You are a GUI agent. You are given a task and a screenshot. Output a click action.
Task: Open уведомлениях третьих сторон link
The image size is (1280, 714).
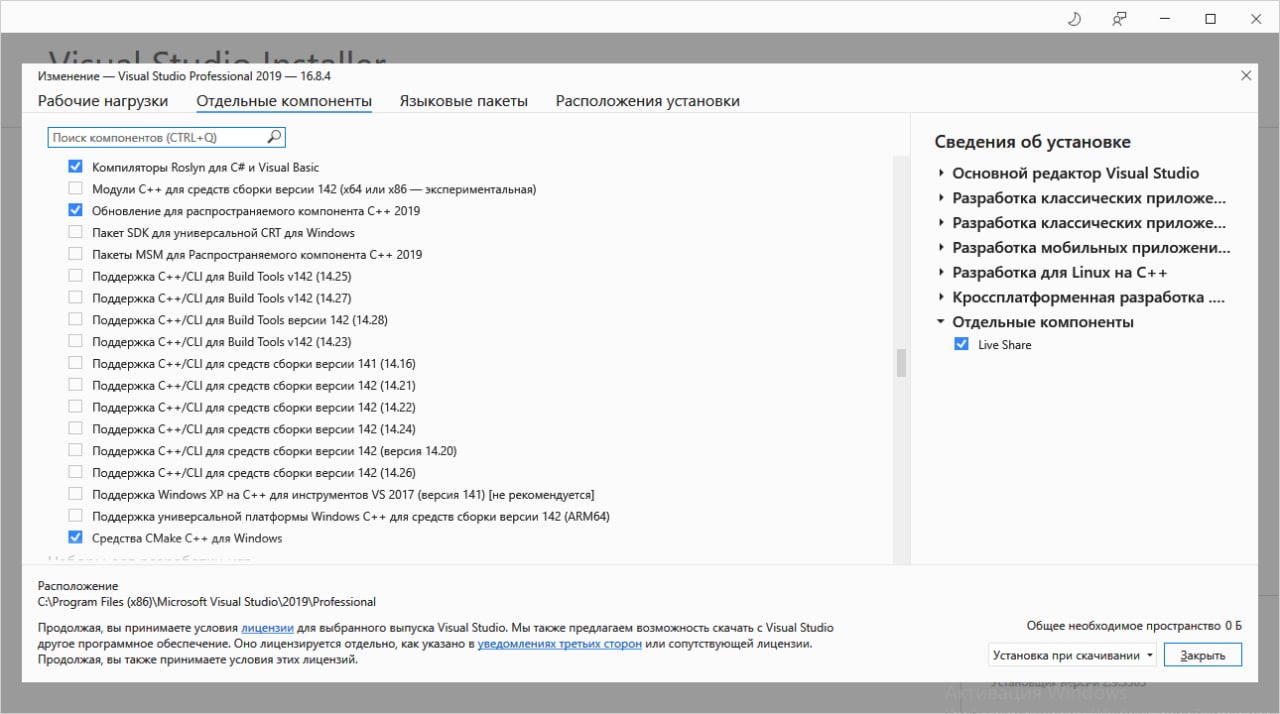(x=560, y=644)
